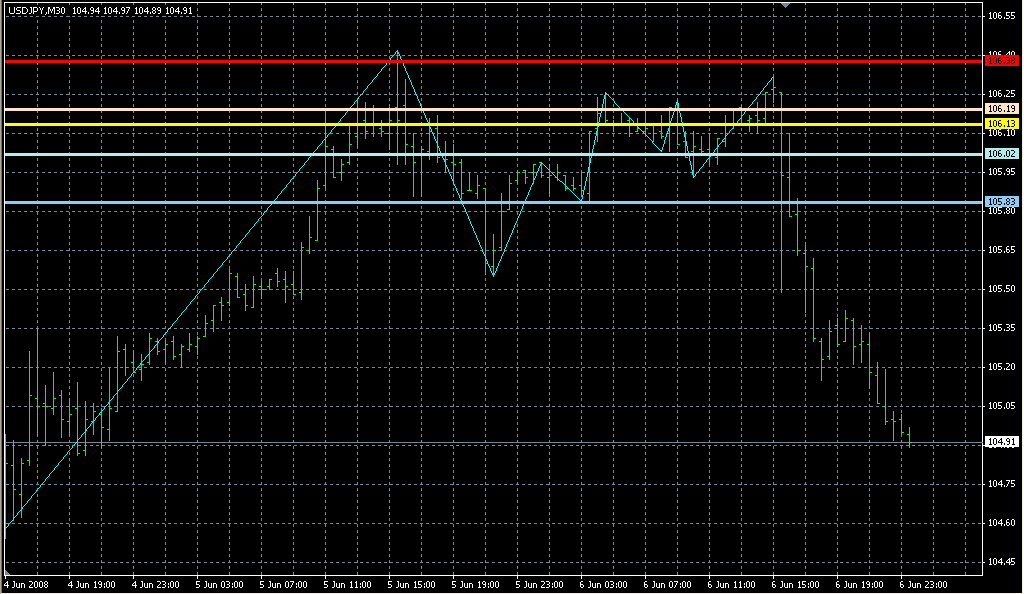
Task: Click the current price 104.91 label
Action: 1001,442
